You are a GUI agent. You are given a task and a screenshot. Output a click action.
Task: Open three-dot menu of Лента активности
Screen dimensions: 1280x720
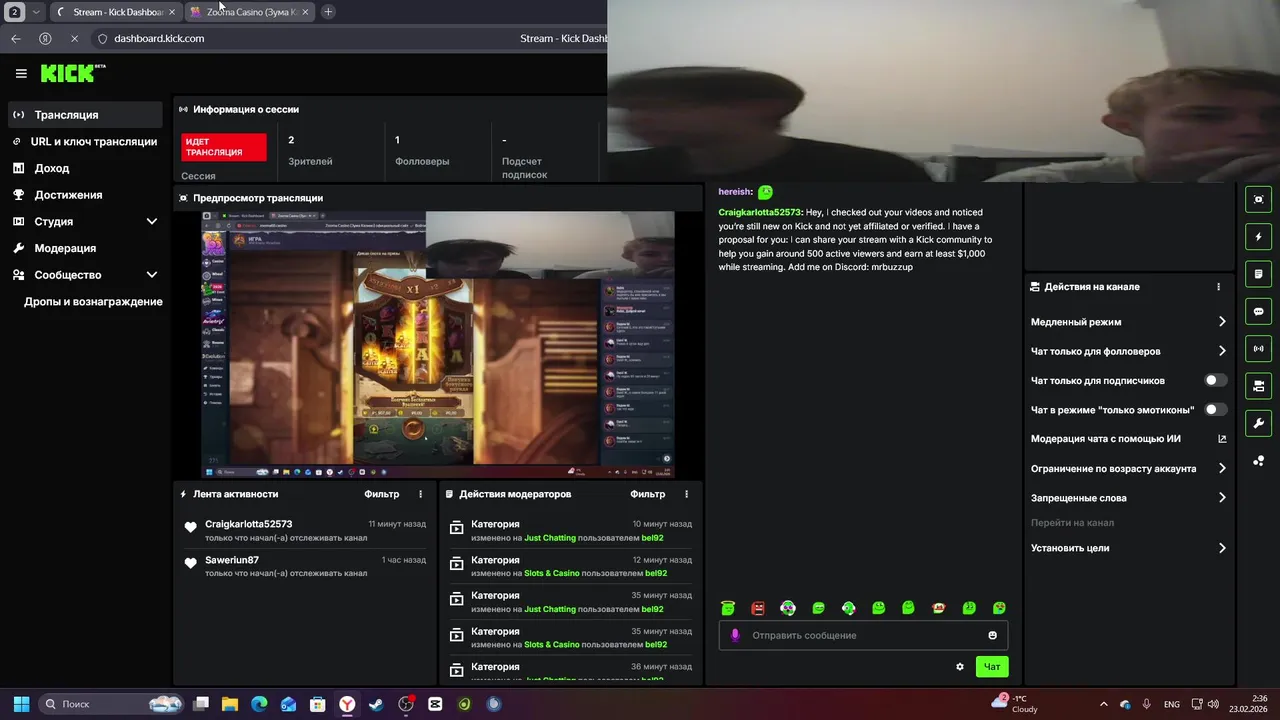(420, 494)
